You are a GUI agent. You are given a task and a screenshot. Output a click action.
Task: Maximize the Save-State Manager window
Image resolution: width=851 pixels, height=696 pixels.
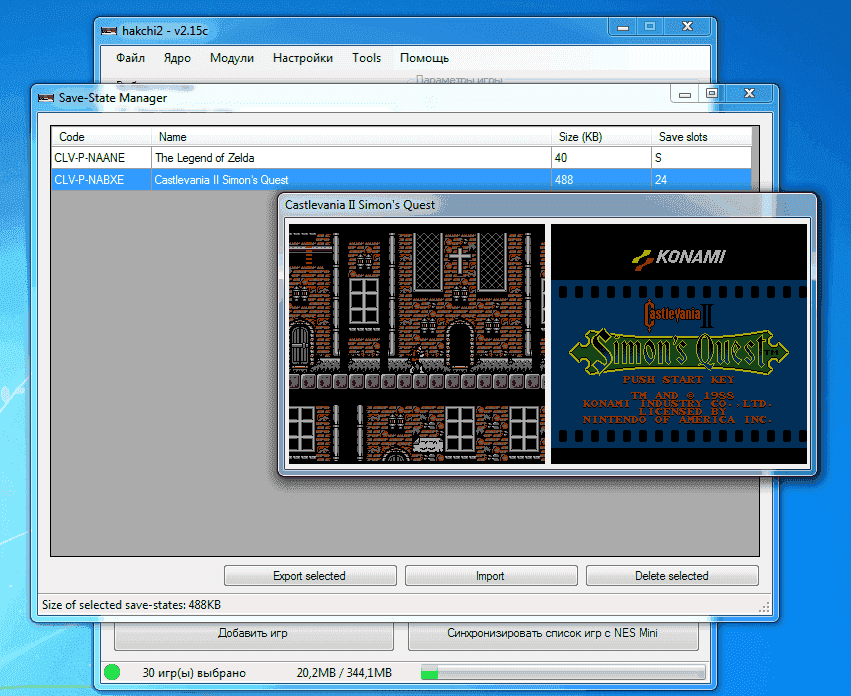pyautogui.click(x=712, y=93)
